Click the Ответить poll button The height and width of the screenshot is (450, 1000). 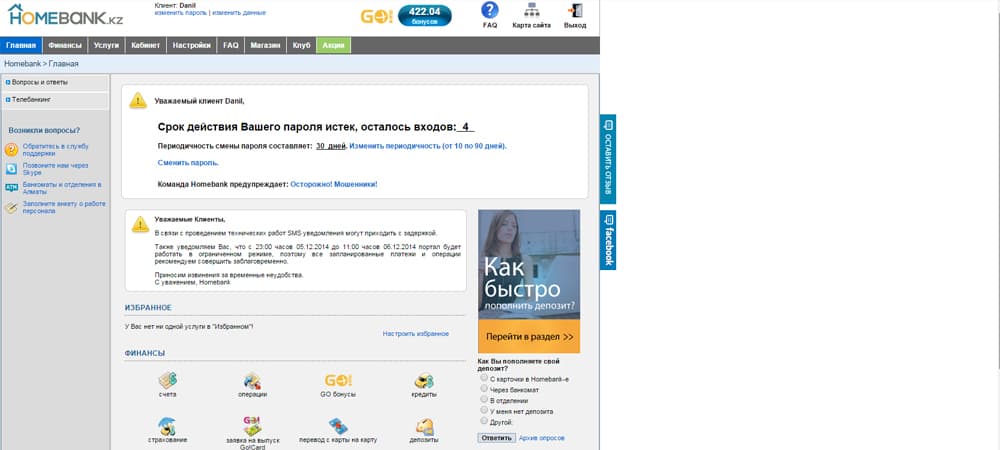click(x=496, y=438)
